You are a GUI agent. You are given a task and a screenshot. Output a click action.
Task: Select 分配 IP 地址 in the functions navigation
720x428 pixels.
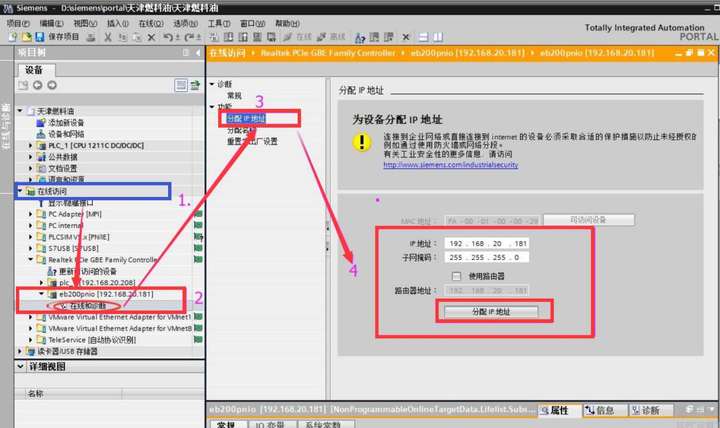[x=246, y=118]
